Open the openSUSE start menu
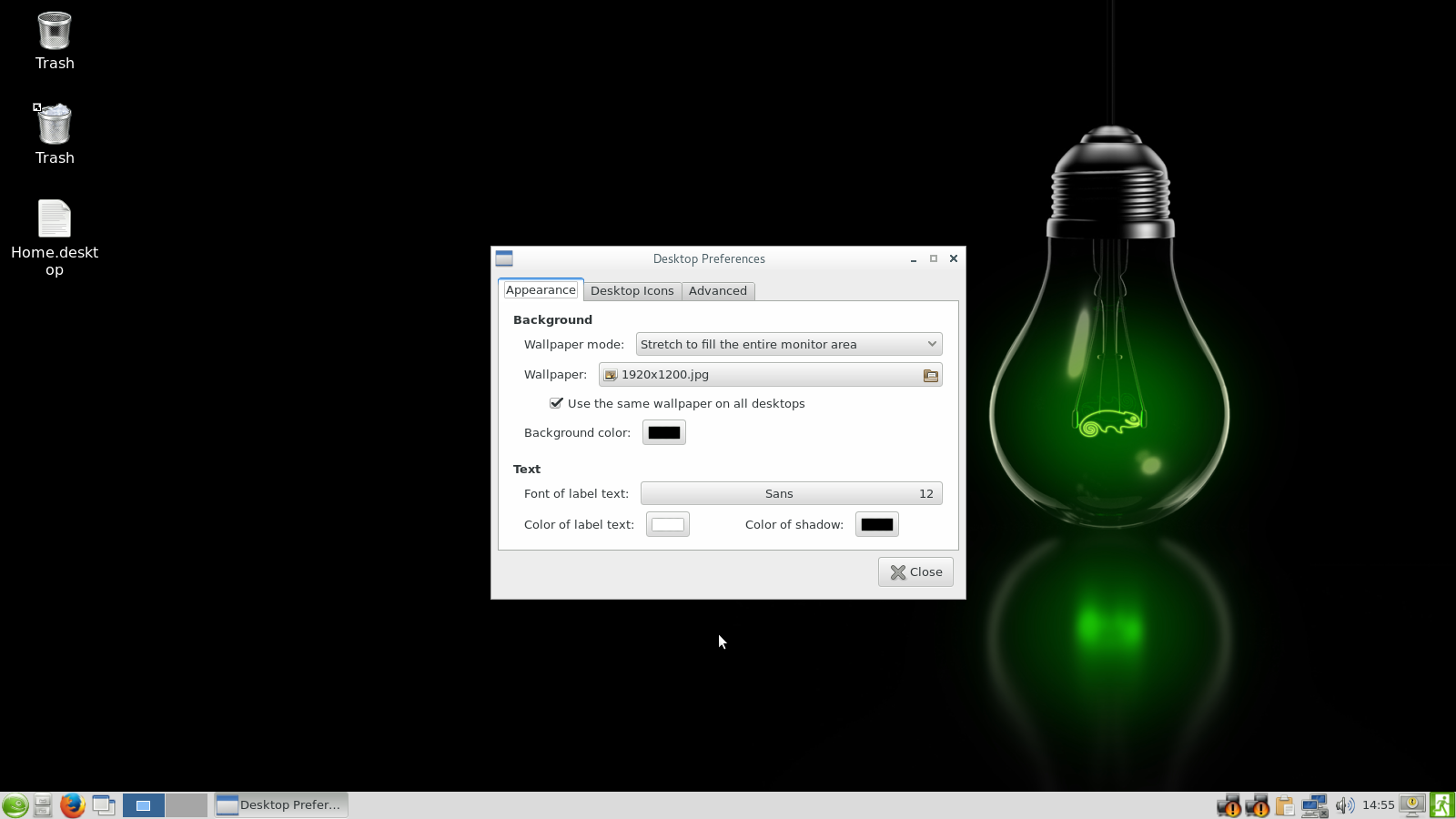This screenshot has width=1456, height=819. click(x=15, y=805)
